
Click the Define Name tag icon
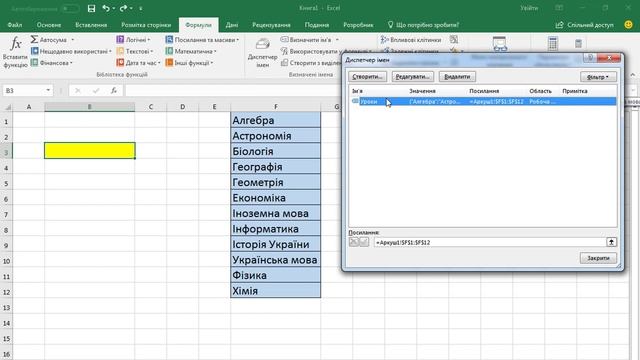[x=284, y=40]
